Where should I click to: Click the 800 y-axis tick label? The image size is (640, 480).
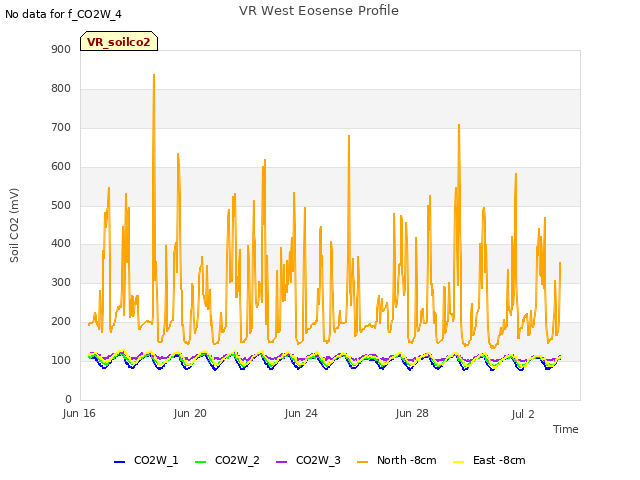[61, 89]
